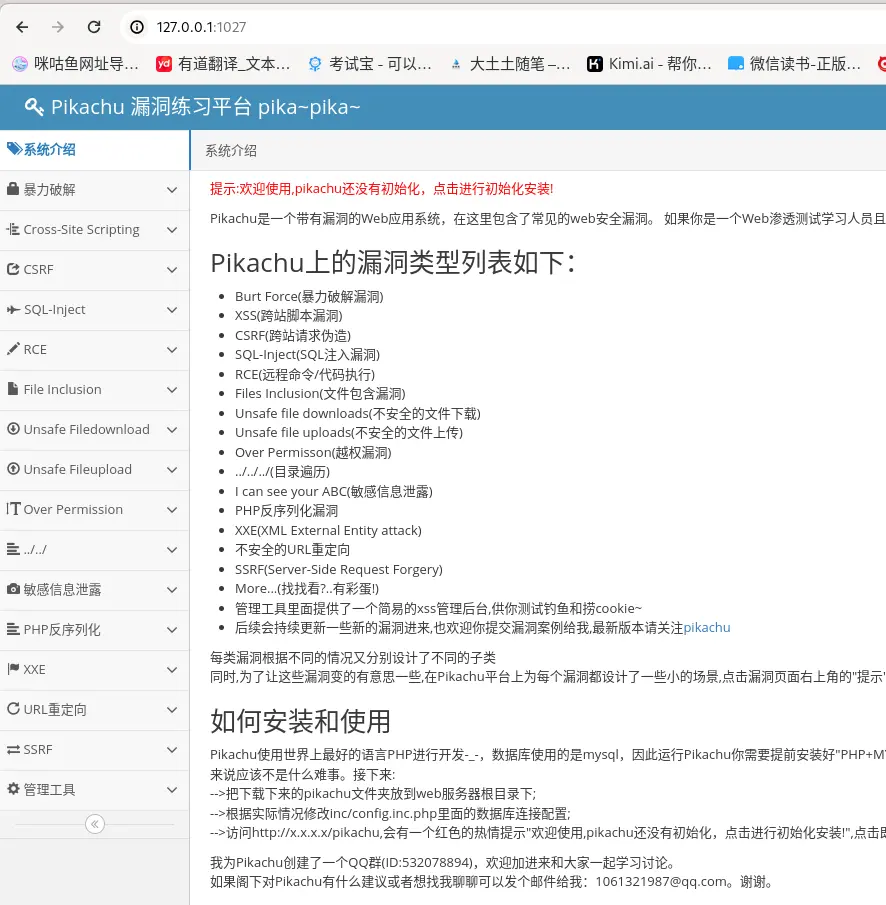Click the Unsafe Fileupload upload icon
This screenshot has height=905, width=886.
click(x=13, y=469)
